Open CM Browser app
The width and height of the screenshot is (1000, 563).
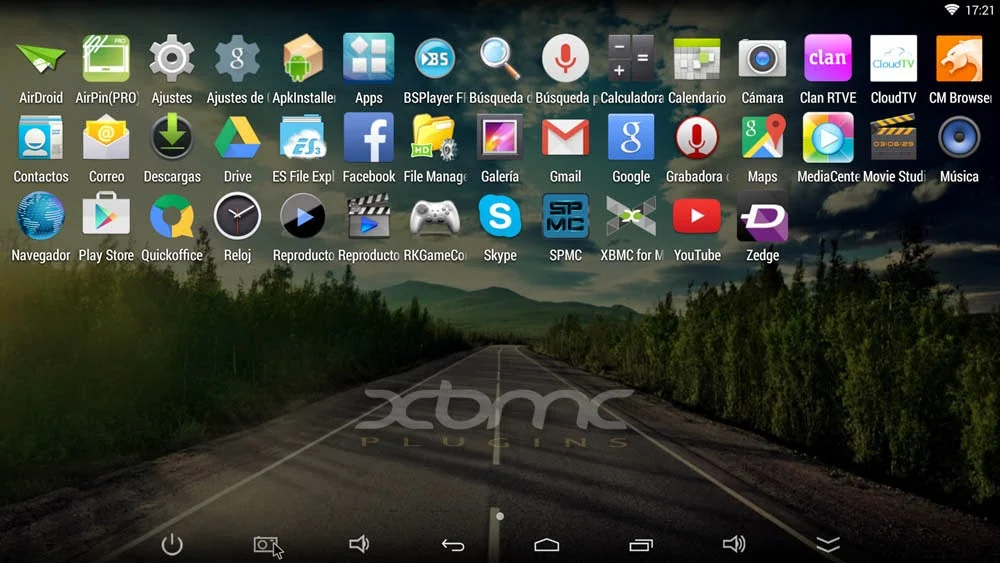(x=959, y=59)
